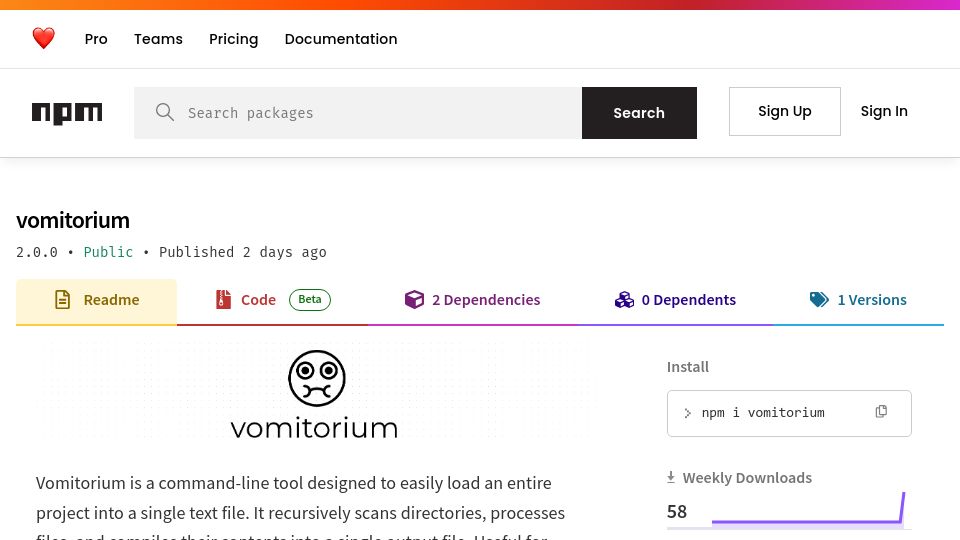Click the 58 downloads count
Screen dimensions: 960x540
click(677, 512)
